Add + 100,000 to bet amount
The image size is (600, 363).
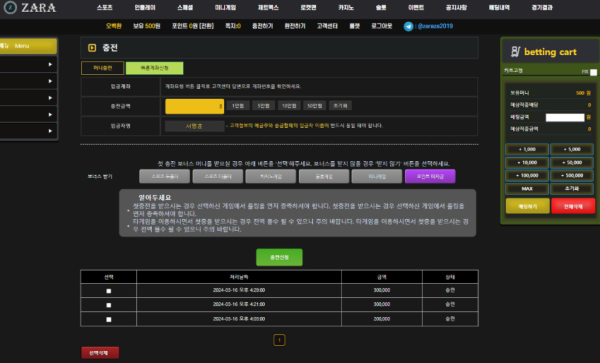click(x=527, y=176)
